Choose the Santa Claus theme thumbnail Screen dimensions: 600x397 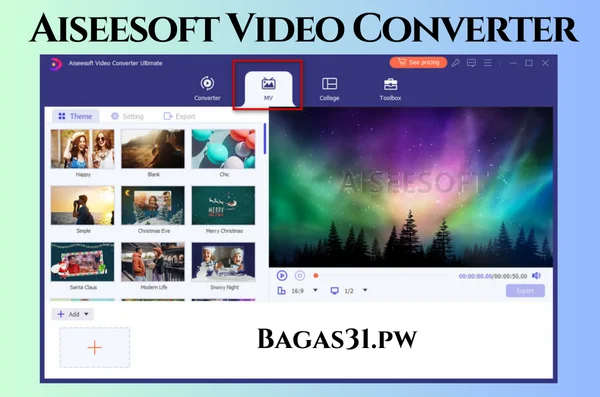click(x=83, y=261)
